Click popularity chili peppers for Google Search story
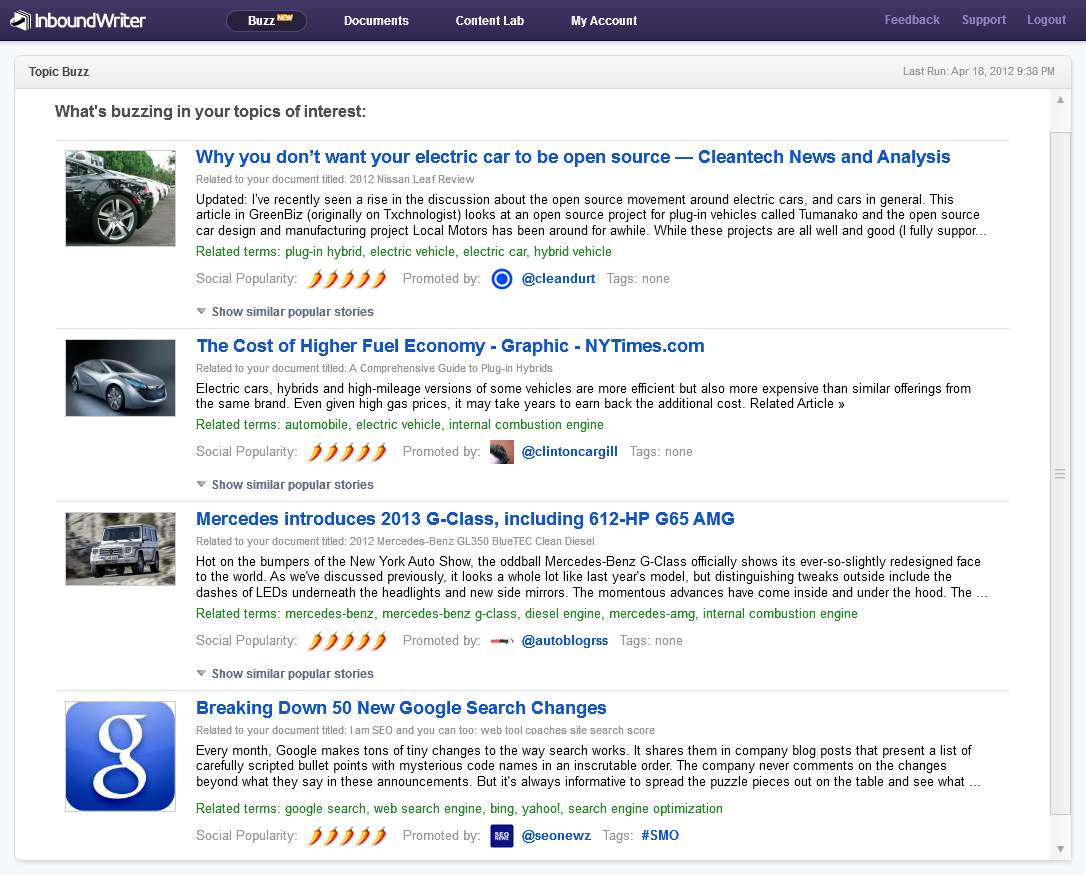The height and width of the screenshot is (875, 1086). tap(347, 836)
